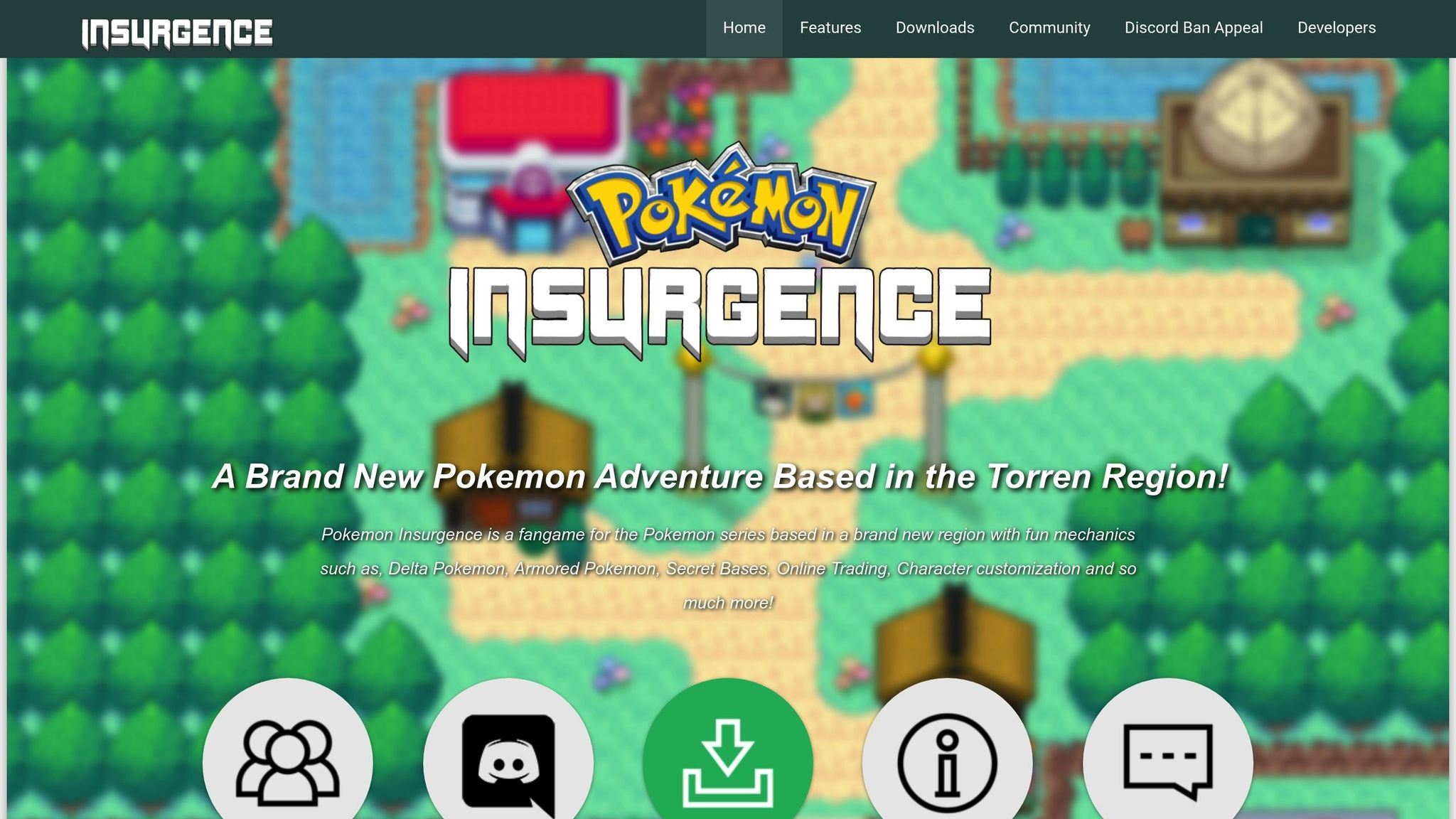This screenshot has height=819, width=1456.
Task: Open the Downloads page from the navigation
Action: tap(935, 28)
